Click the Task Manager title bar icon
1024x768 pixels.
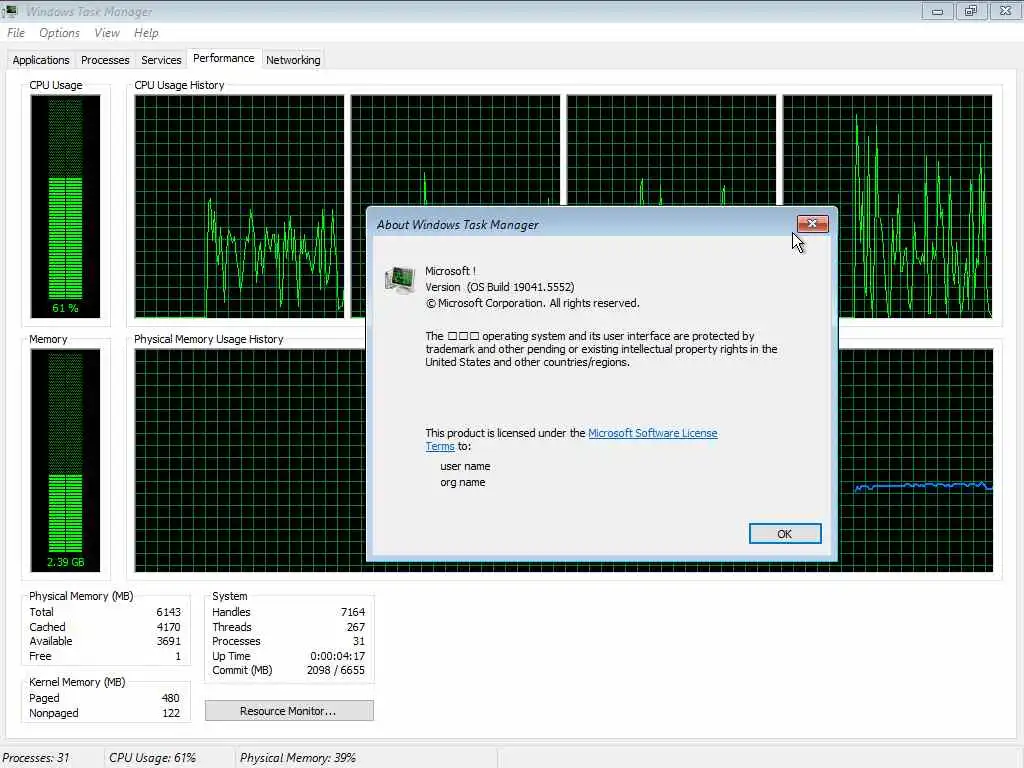point(9,11)
